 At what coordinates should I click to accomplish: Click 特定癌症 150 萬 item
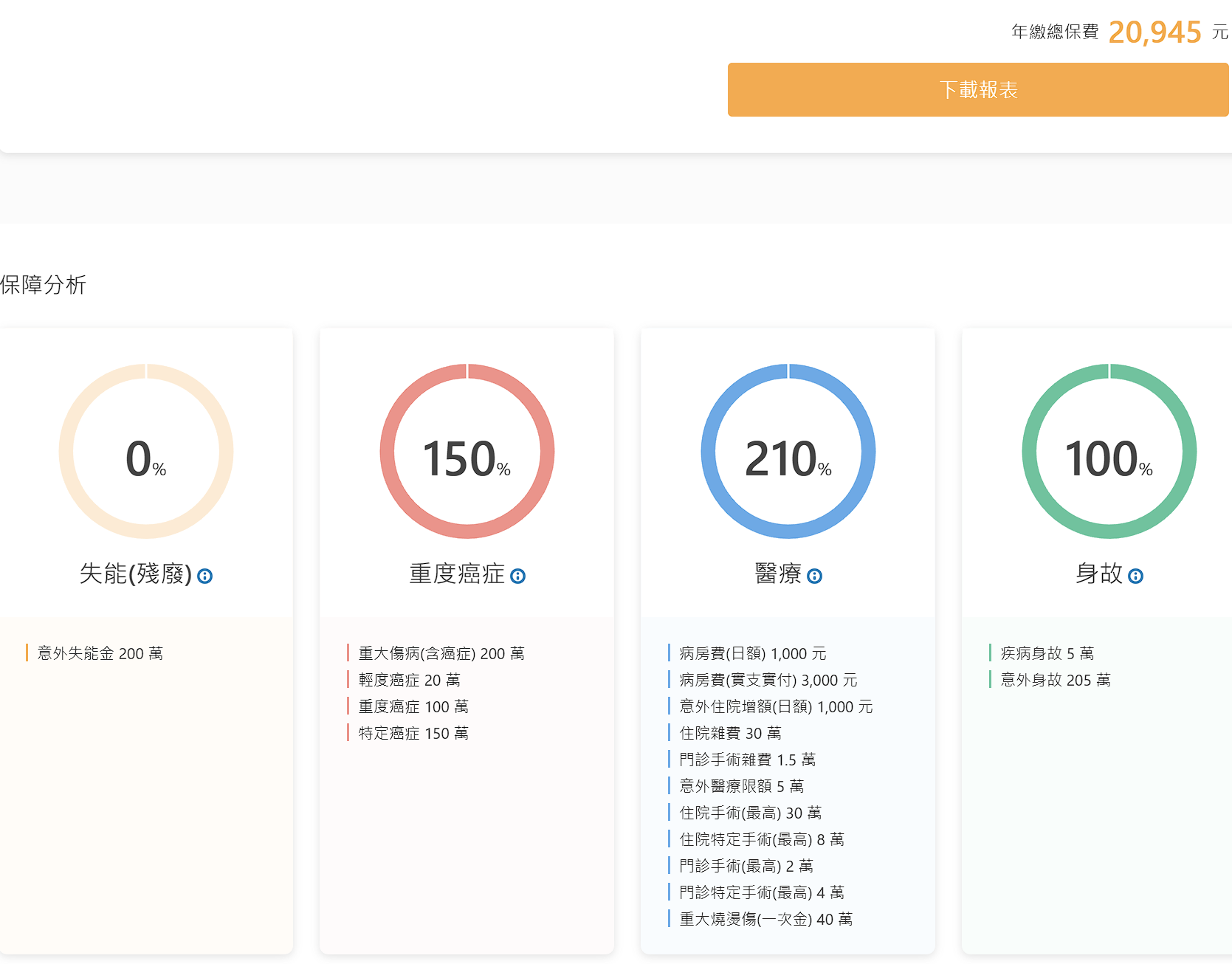[413, 733]
